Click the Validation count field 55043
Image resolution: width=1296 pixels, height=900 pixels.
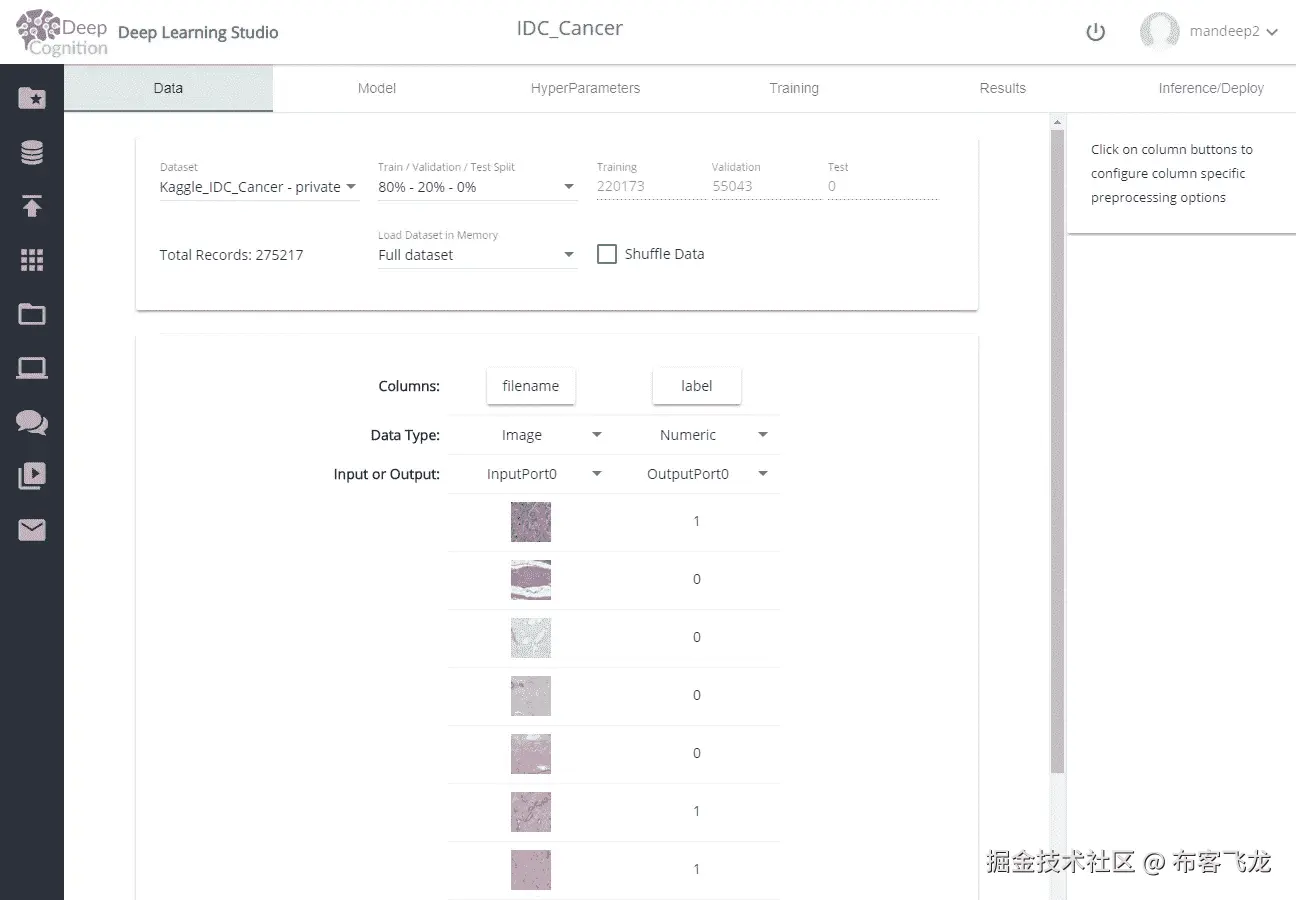[765, 186]
